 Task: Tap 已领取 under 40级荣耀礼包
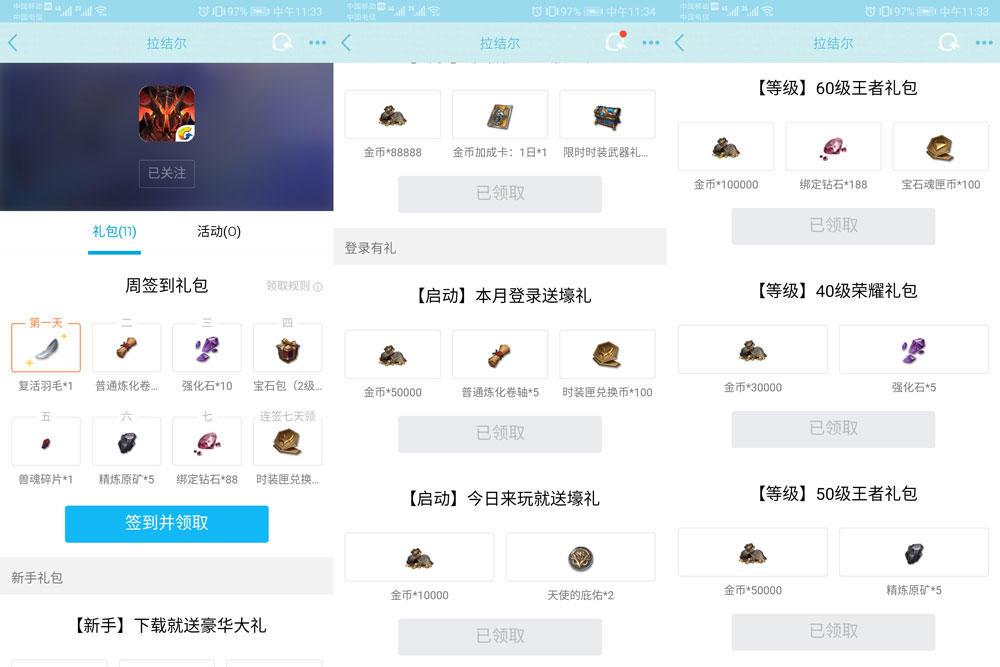tap(834, 429)
